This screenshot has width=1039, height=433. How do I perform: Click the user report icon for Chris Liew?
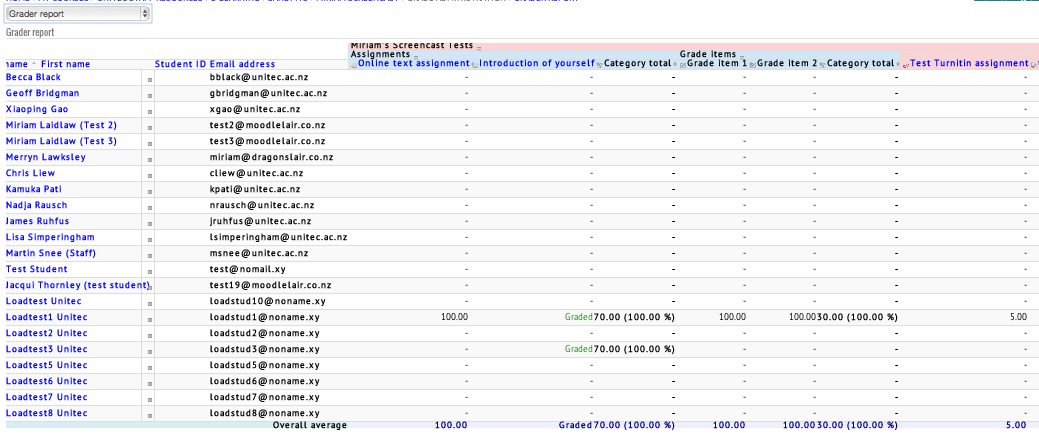point(150,174)
